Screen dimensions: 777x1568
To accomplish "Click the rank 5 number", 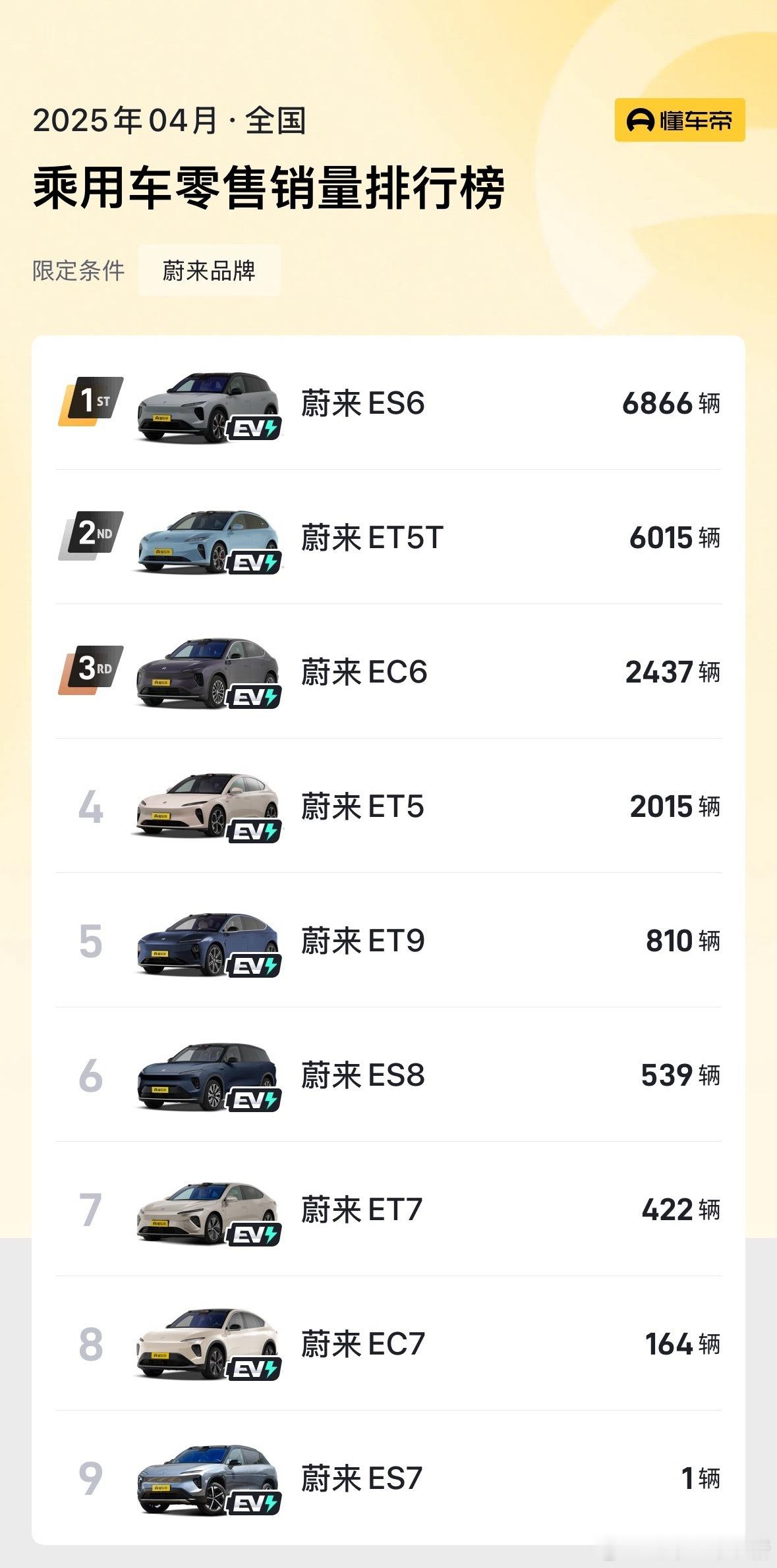I will [x=91, y=941].
